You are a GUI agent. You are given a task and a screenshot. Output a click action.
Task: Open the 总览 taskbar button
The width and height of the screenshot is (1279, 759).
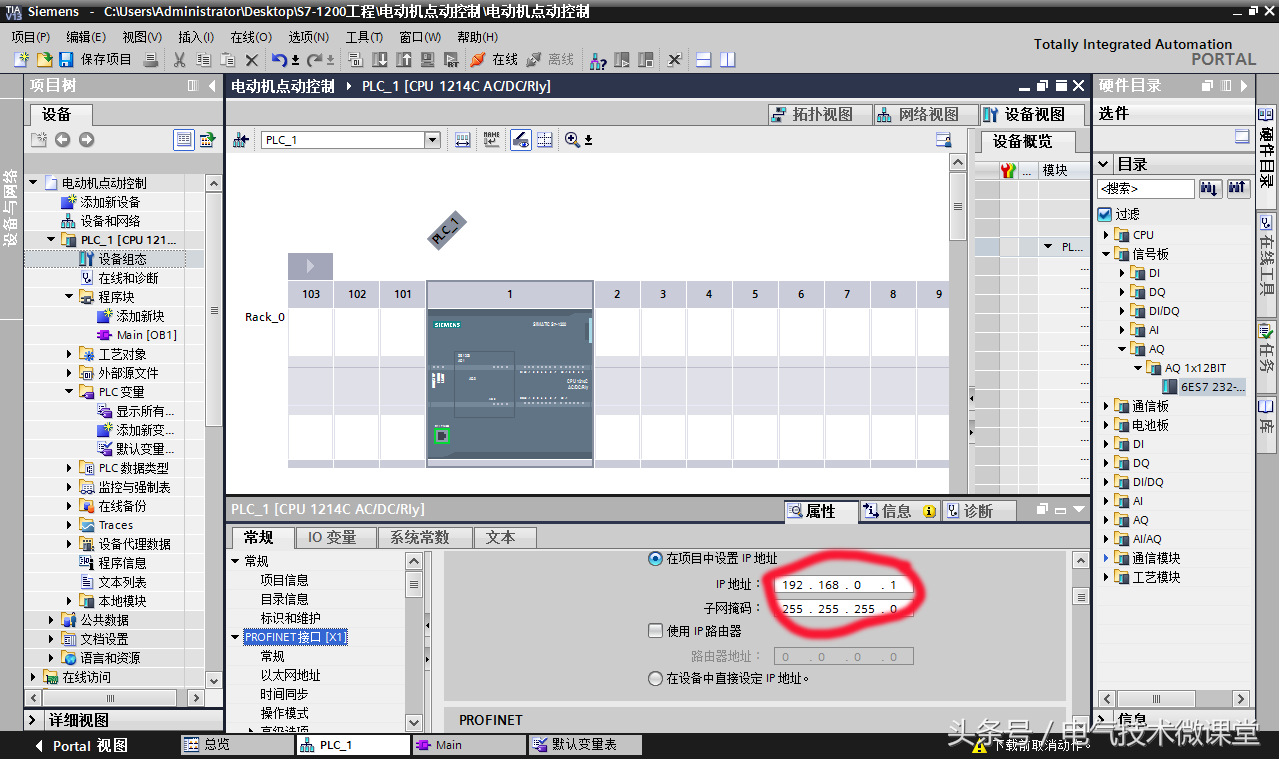(239, 745)
